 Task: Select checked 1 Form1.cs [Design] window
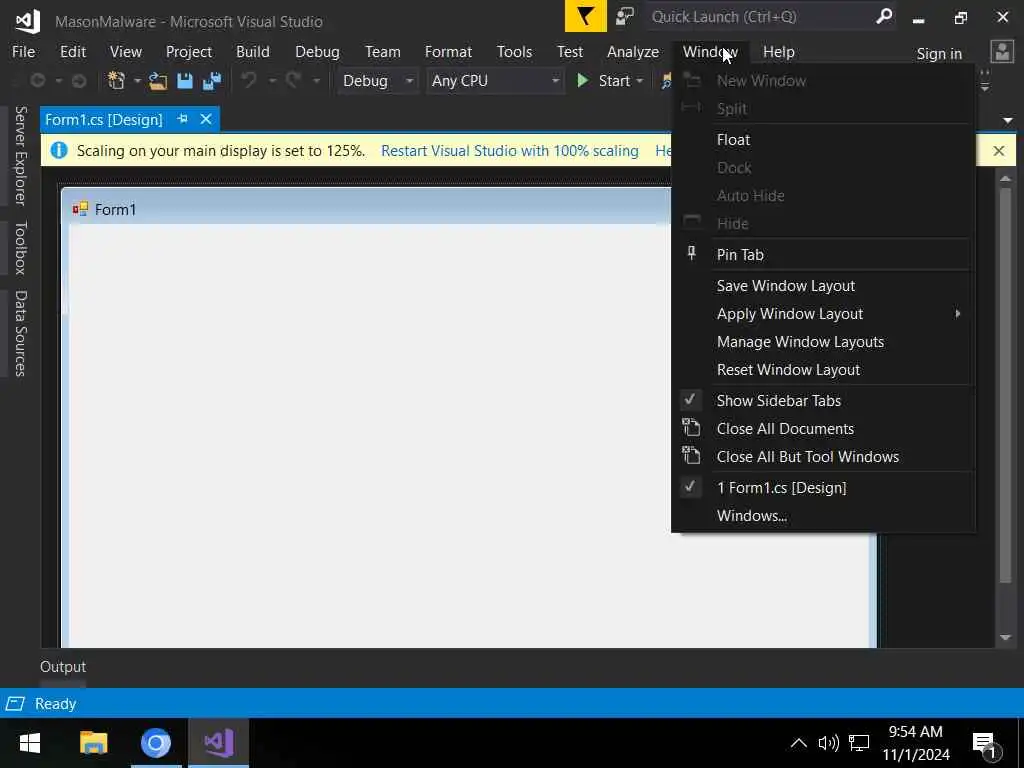click(823, 487)
